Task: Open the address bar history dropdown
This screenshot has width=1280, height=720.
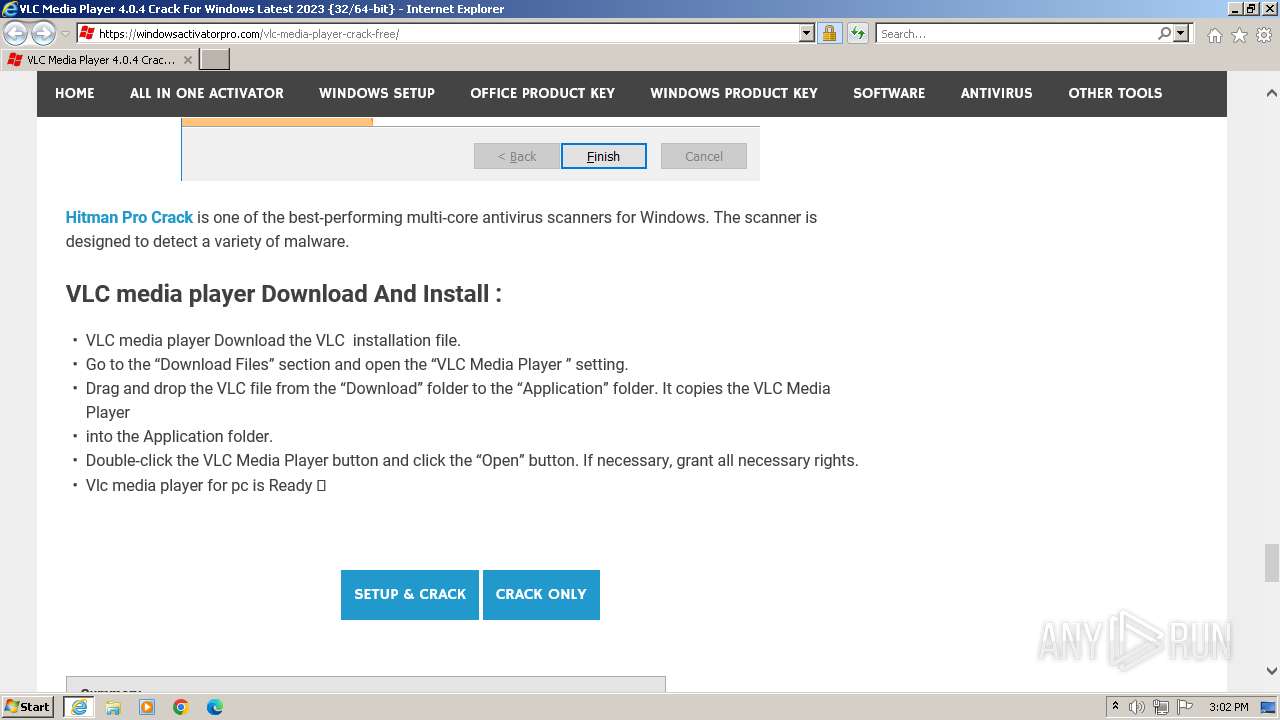Action: click(x=807, y=33)
